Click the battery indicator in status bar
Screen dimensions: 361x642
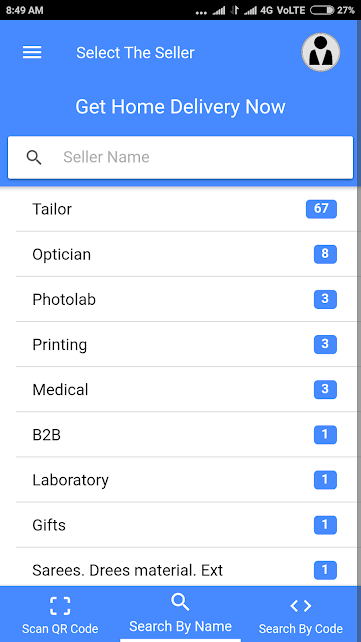click(x=322, y=10)
